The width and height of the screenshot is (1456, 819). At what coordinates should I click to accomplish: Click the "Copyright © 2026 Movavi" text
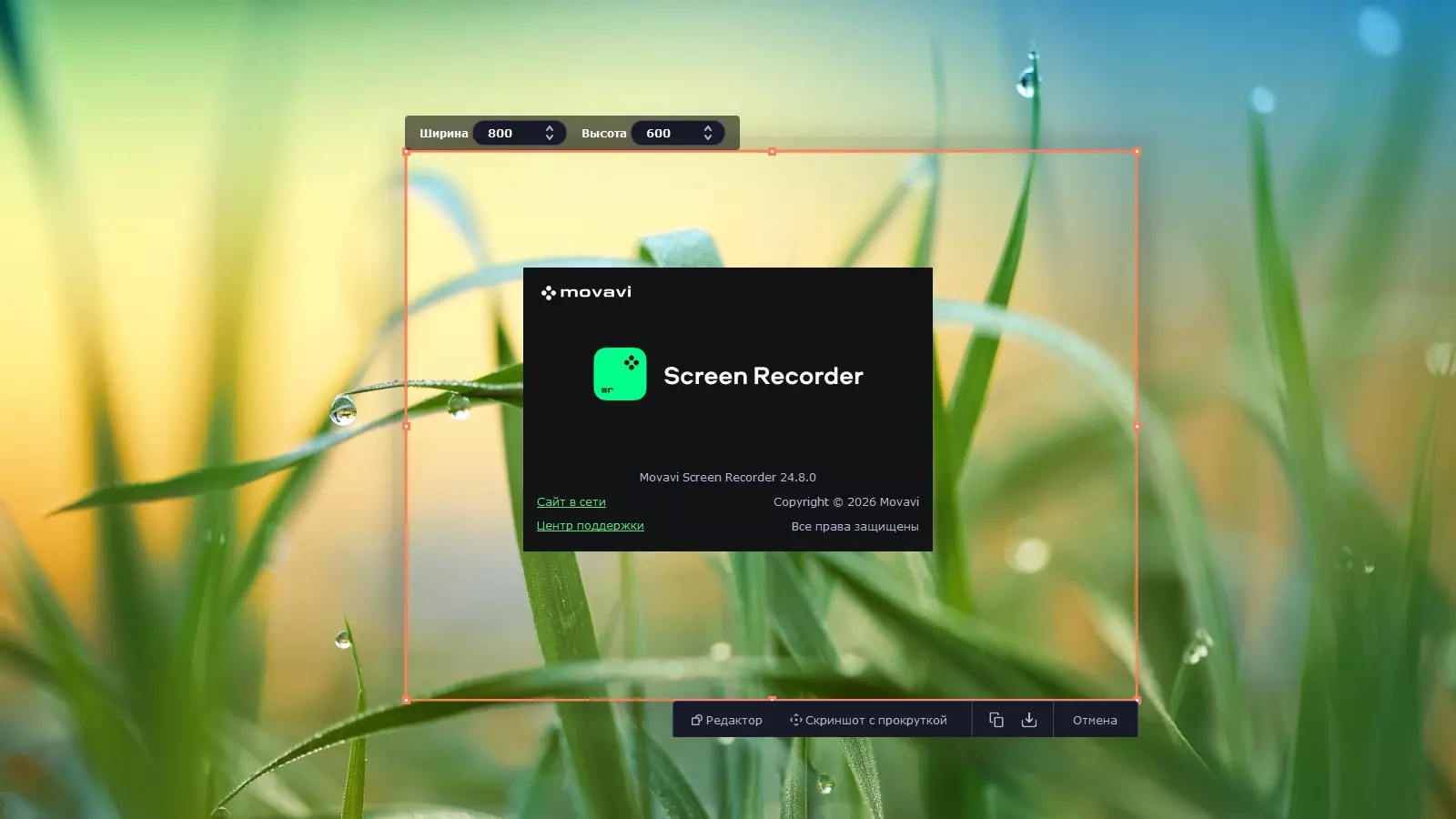click(846, 502)
